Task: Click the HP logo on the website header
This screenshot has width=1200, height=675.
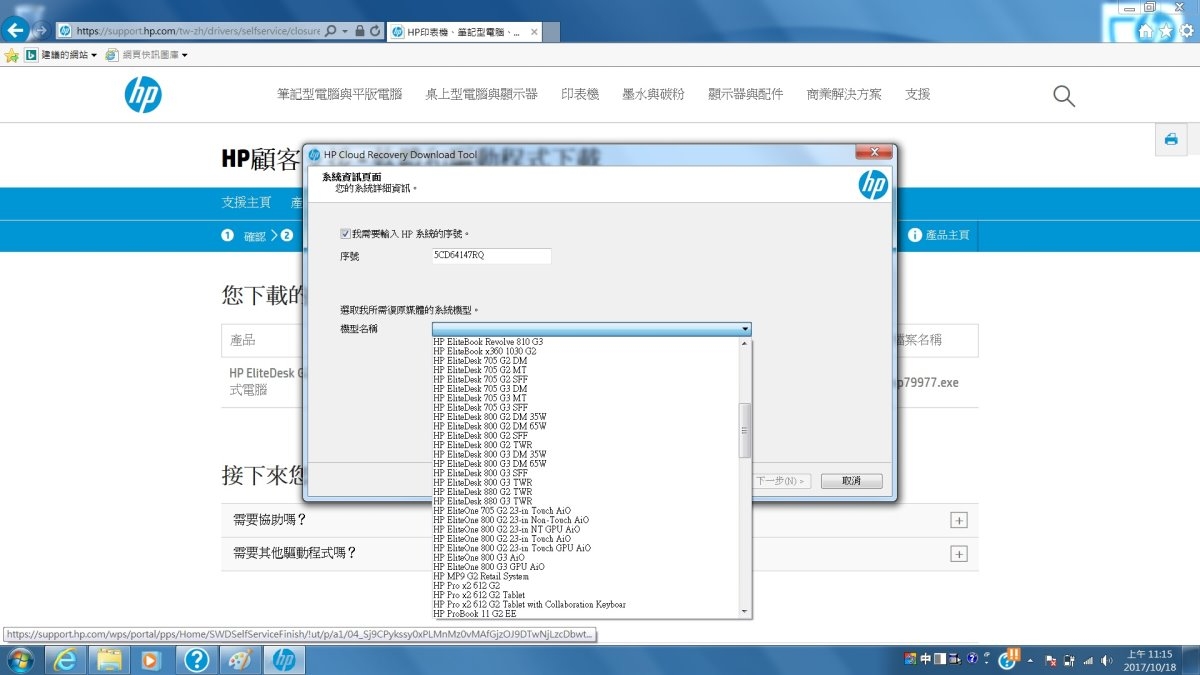Action: [x=143, y=94]
